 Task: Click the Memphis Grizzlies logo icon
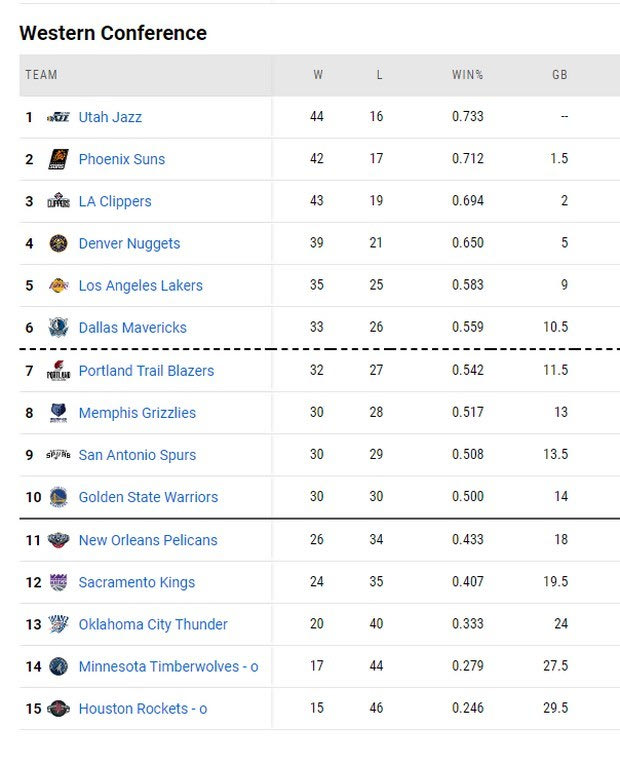(x=58, y=413)
